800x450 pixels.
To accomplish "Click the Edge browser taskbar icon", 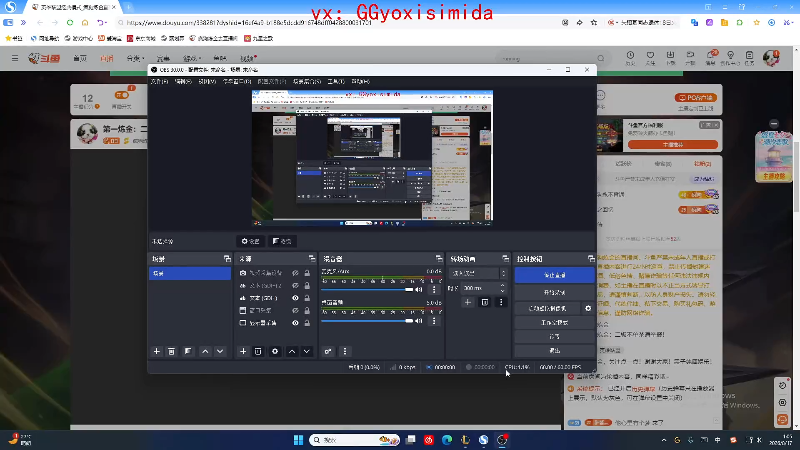I will 447,440.
